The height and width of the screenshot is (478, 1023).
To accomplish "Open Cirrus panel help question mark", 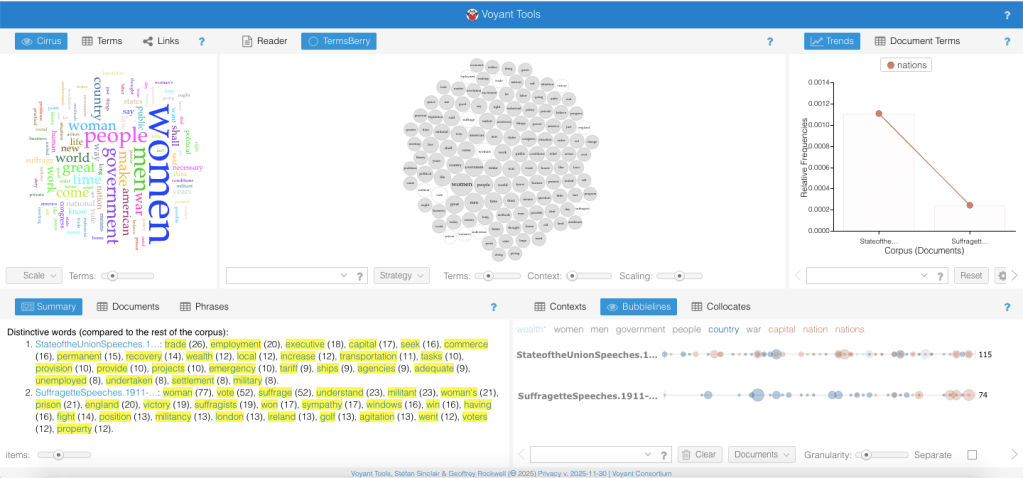I will [202, 41].
